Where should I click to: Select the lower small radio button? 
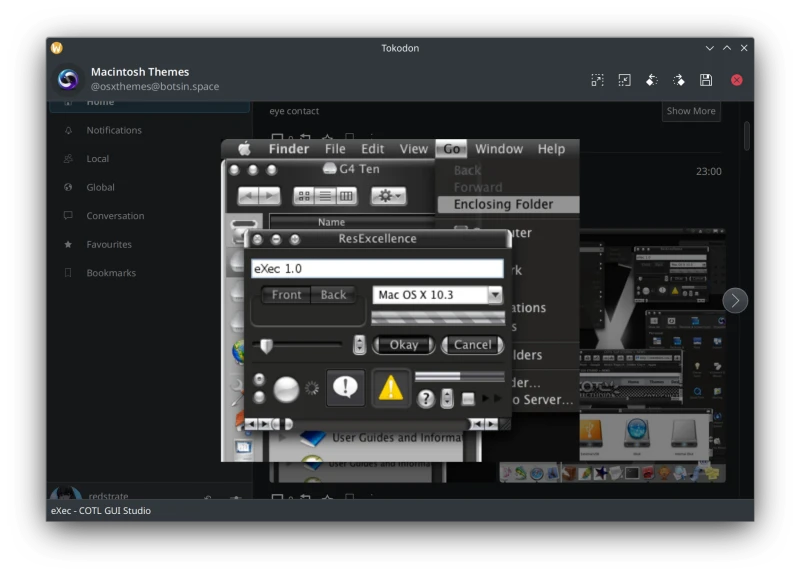[259, 397]
